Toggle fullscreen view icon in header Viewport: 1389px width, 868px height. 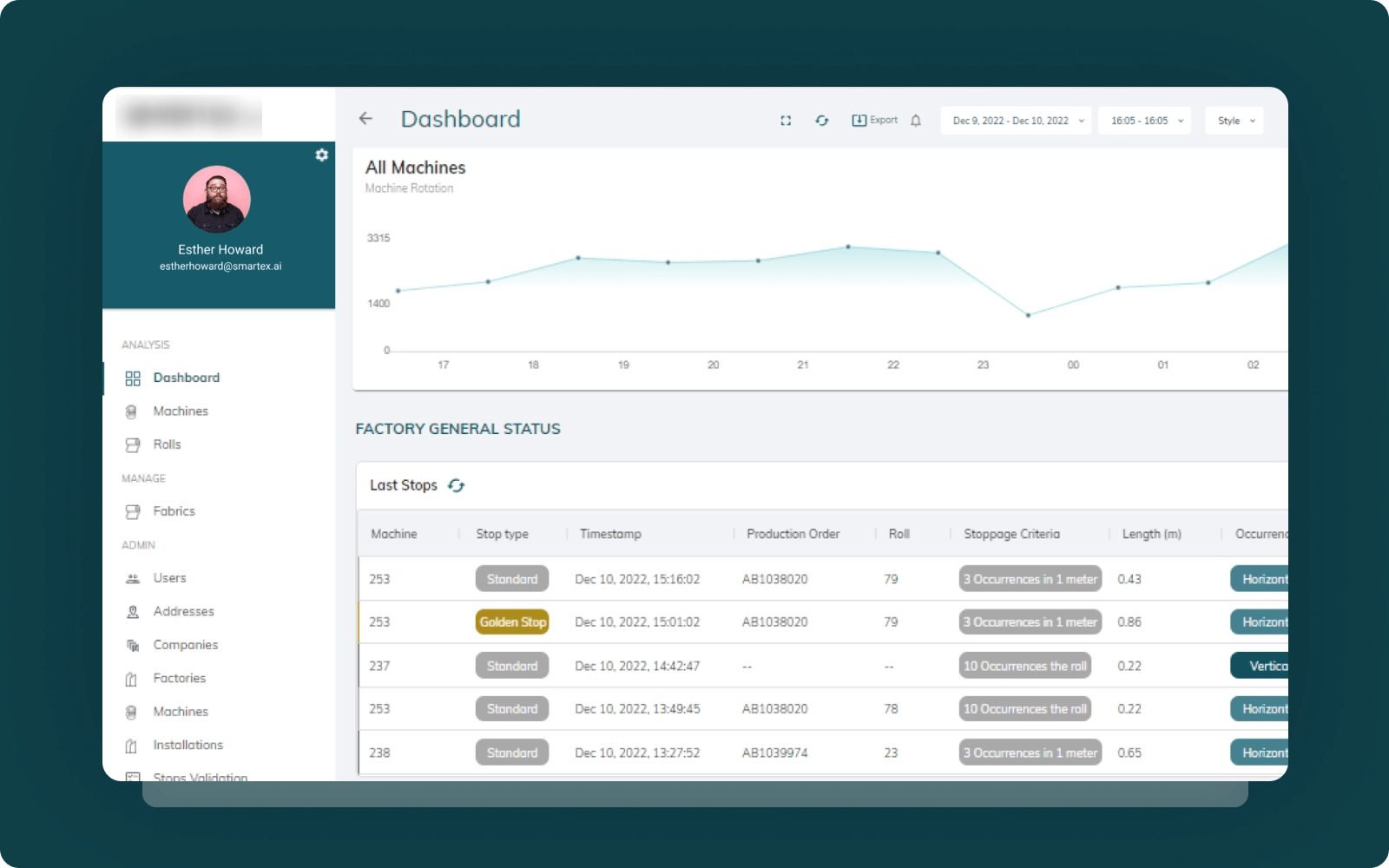786,121
